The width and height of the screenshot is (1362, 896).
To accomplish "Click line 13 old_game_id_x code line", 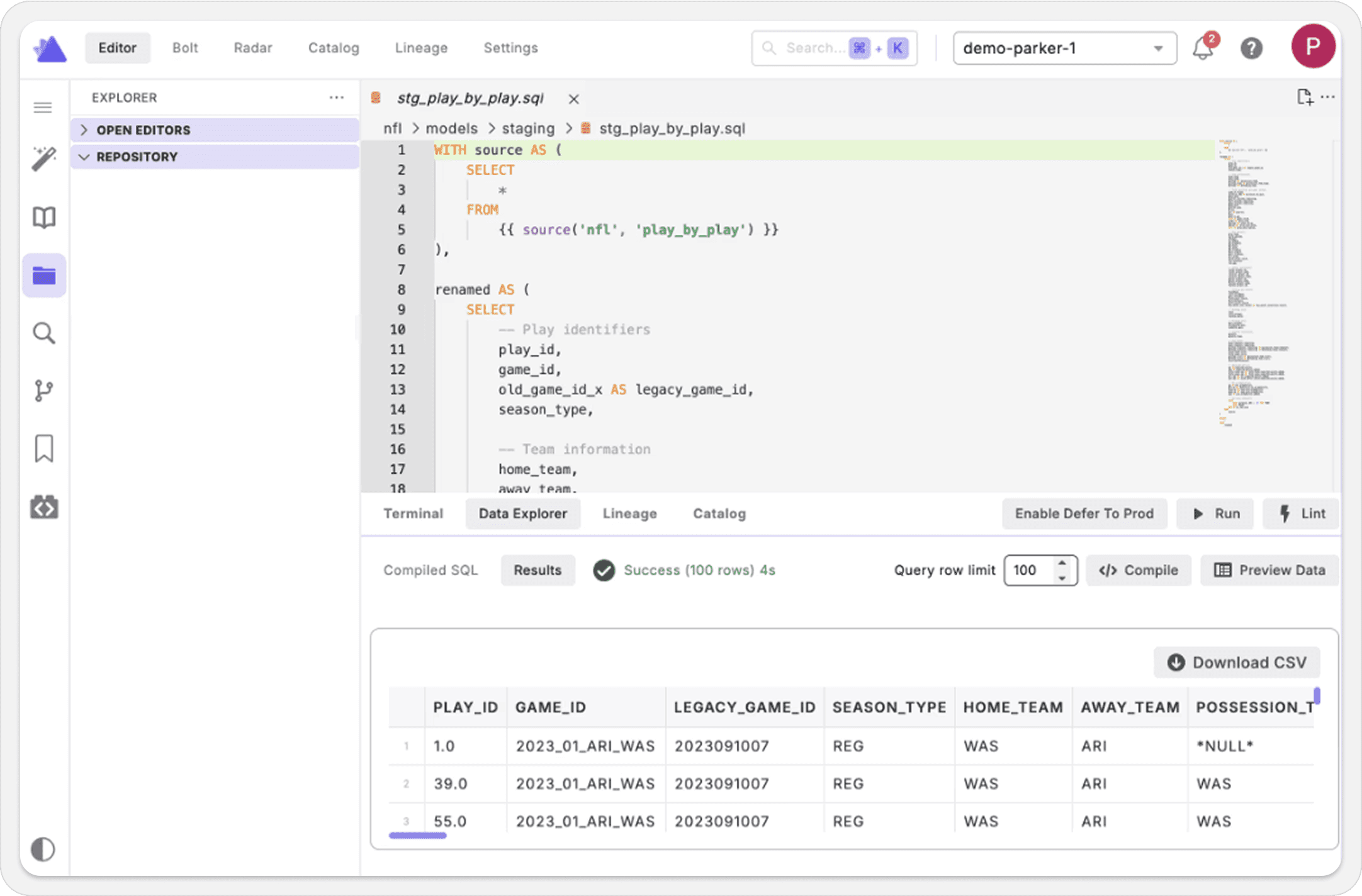I will [626, 389].
